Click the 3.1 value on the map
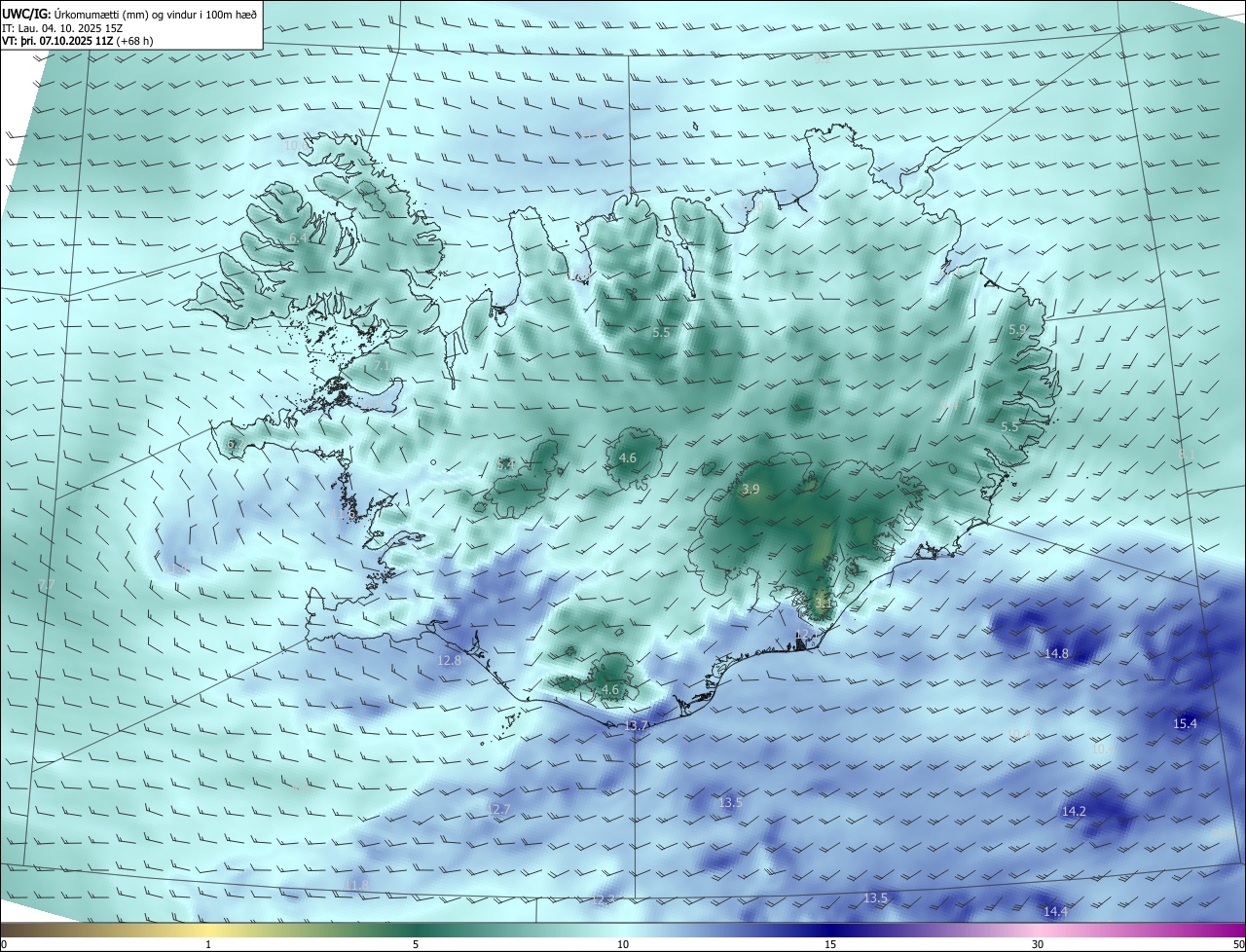1246x952 pixels. point(824,603)
